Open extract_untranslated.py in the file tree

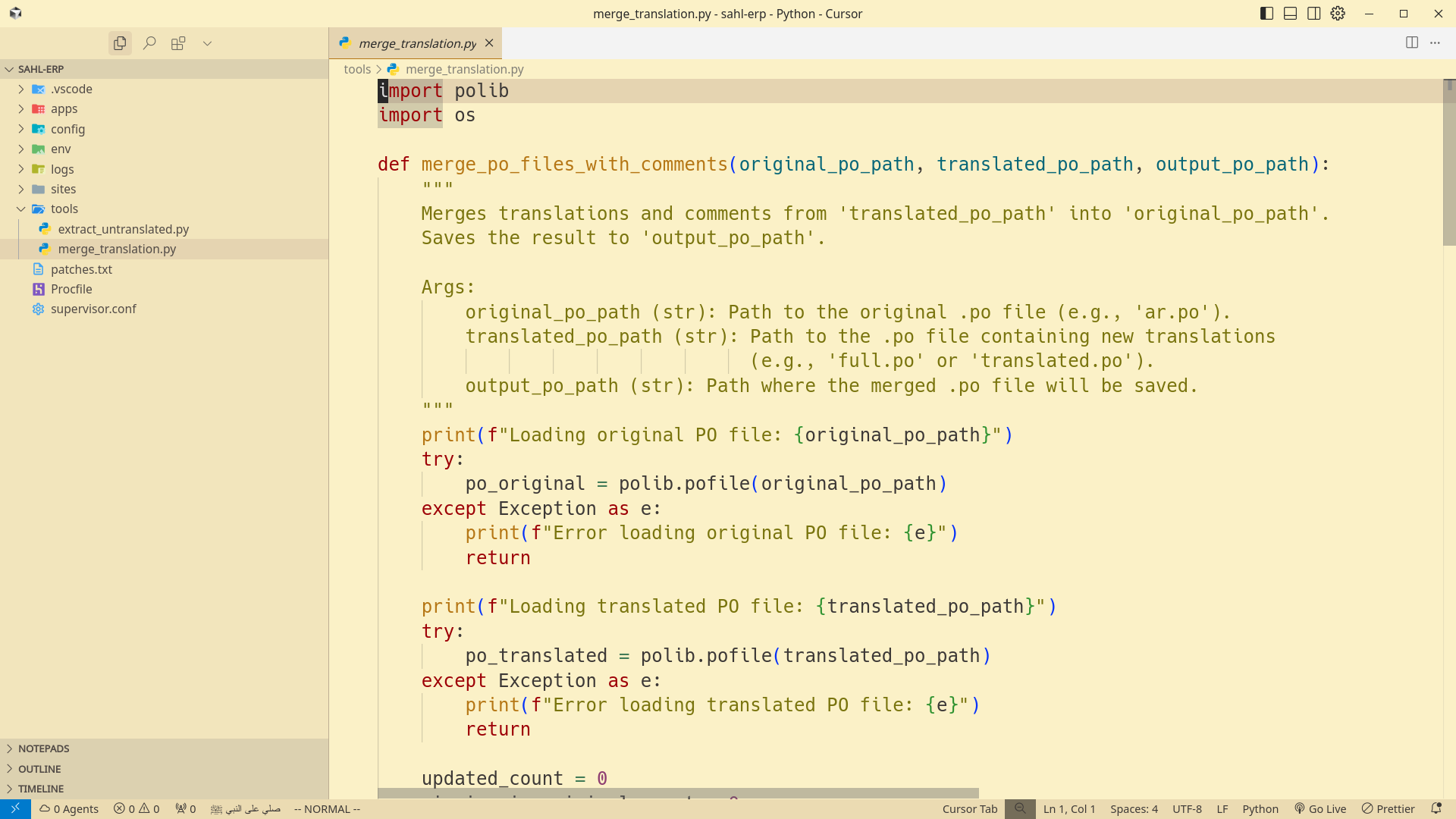[x=123, y=229]
